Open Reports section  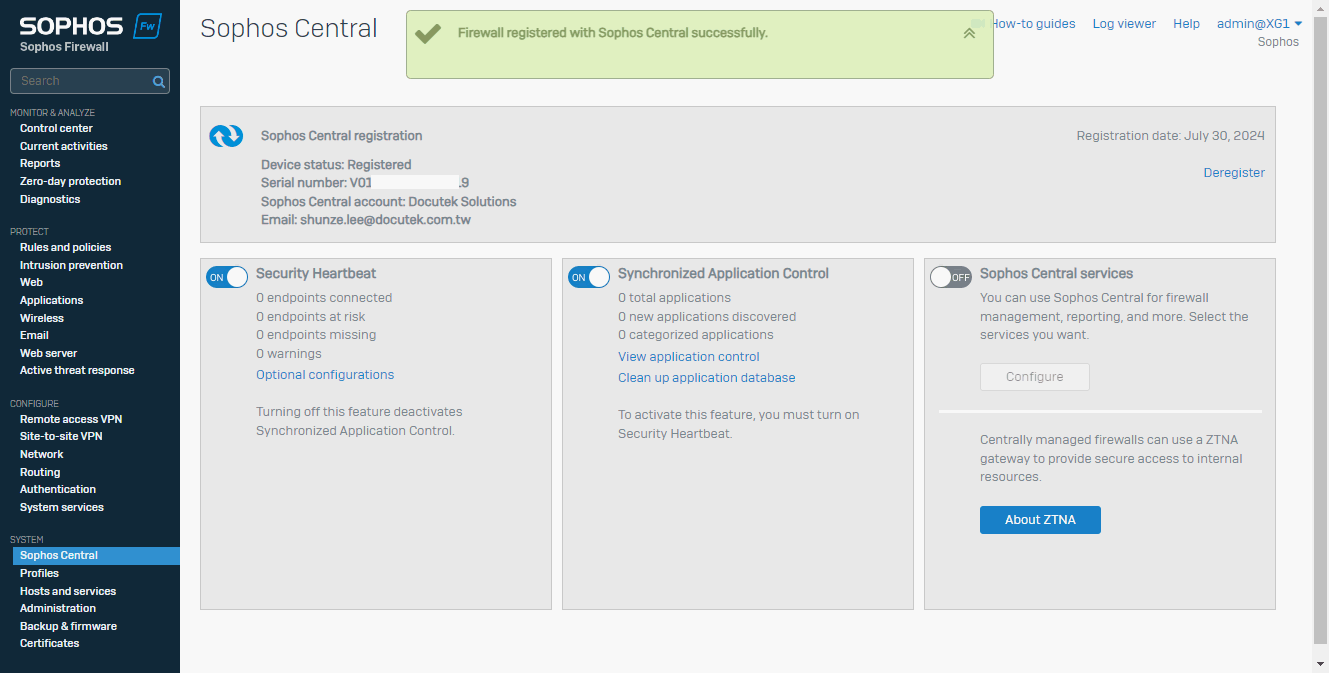40,163
